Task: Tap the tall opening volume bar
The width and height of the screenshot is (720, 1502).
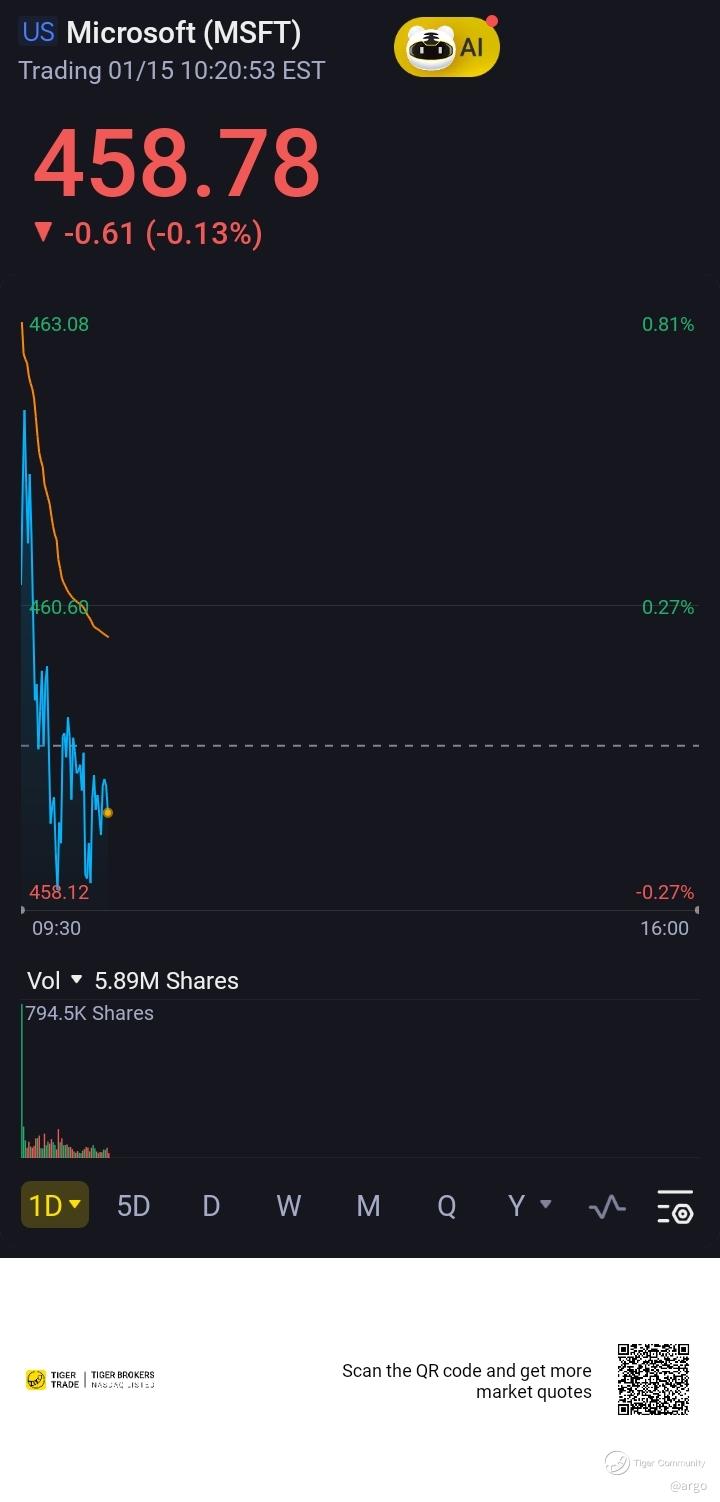Action: 22,1080
